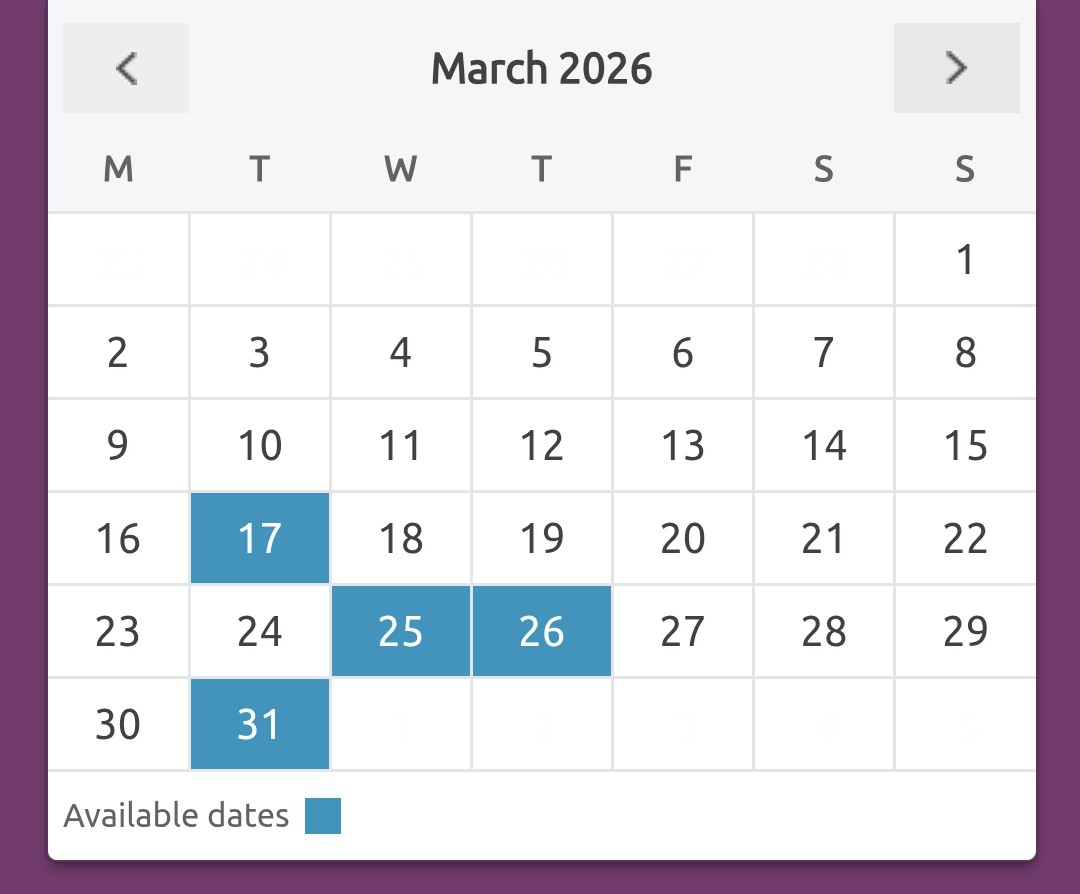1080x894 pixels.
Task: Pick available date March 26
Action: click(542, 631)
